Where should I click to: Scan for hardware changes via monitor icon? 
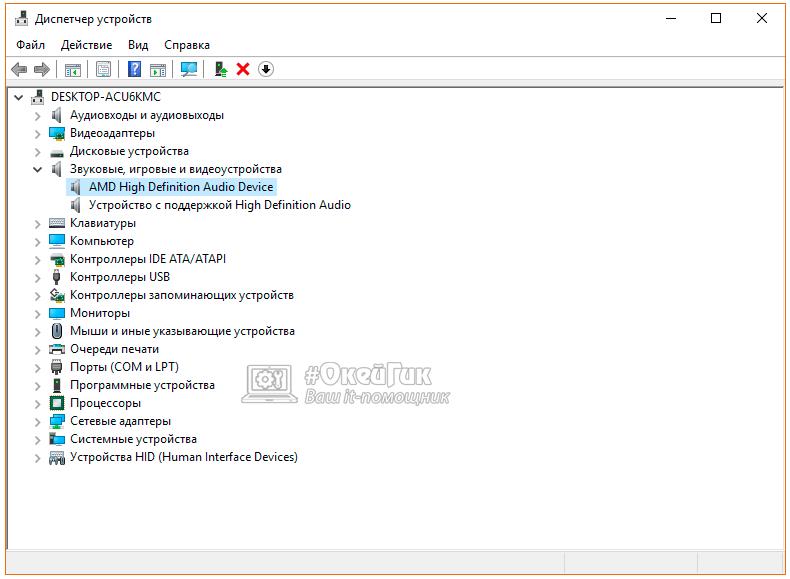188,69
